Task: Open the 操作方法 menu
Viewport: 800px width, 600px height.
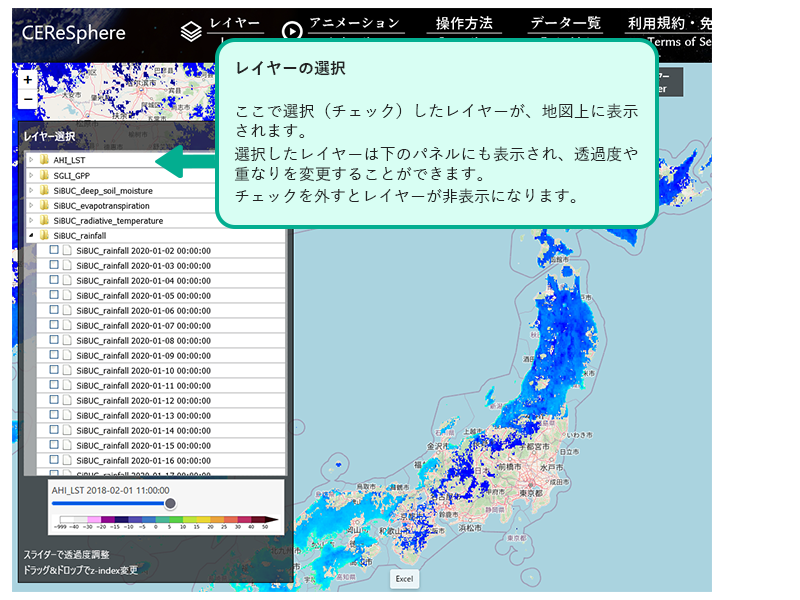Action: (x=464, y=24)
